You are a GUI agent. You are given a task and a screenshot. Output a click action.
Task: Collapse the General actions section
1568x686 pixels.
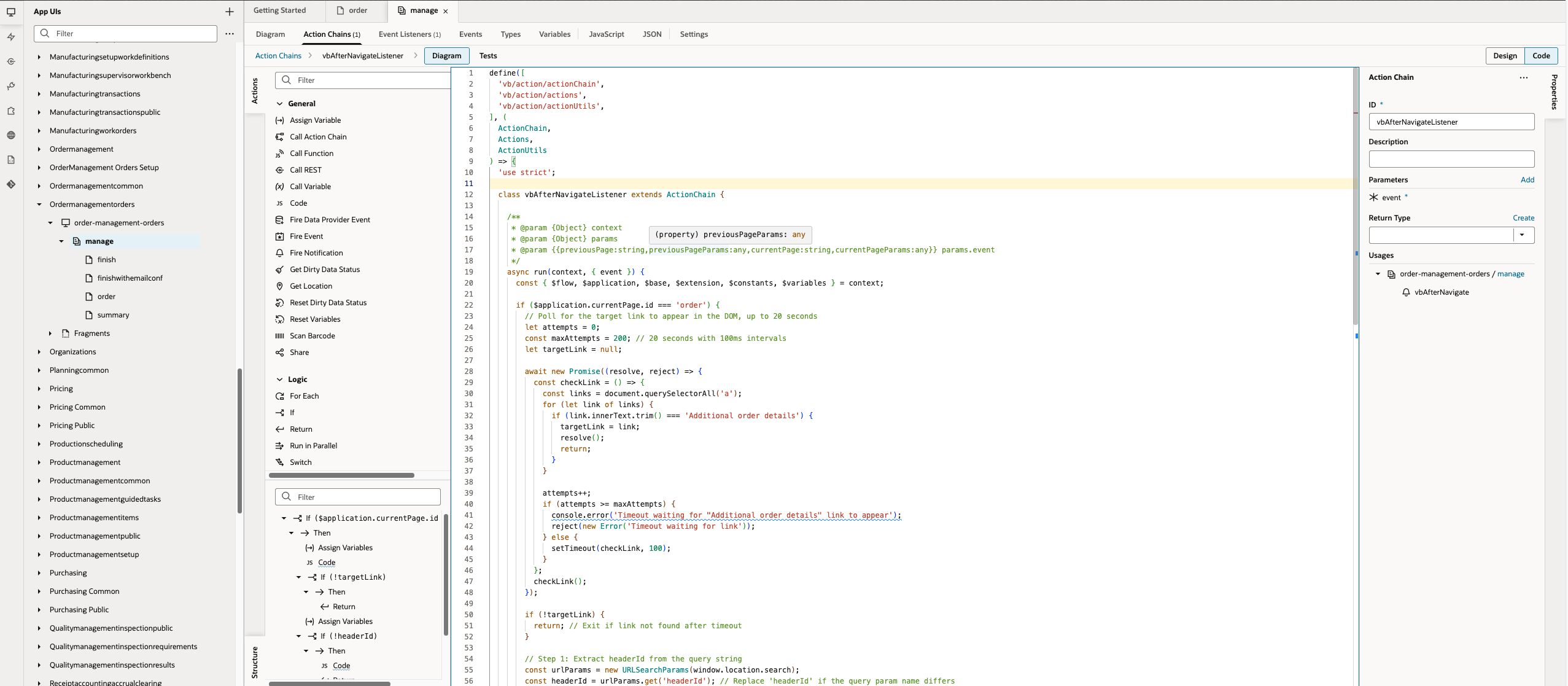click(x=280, y=104)
